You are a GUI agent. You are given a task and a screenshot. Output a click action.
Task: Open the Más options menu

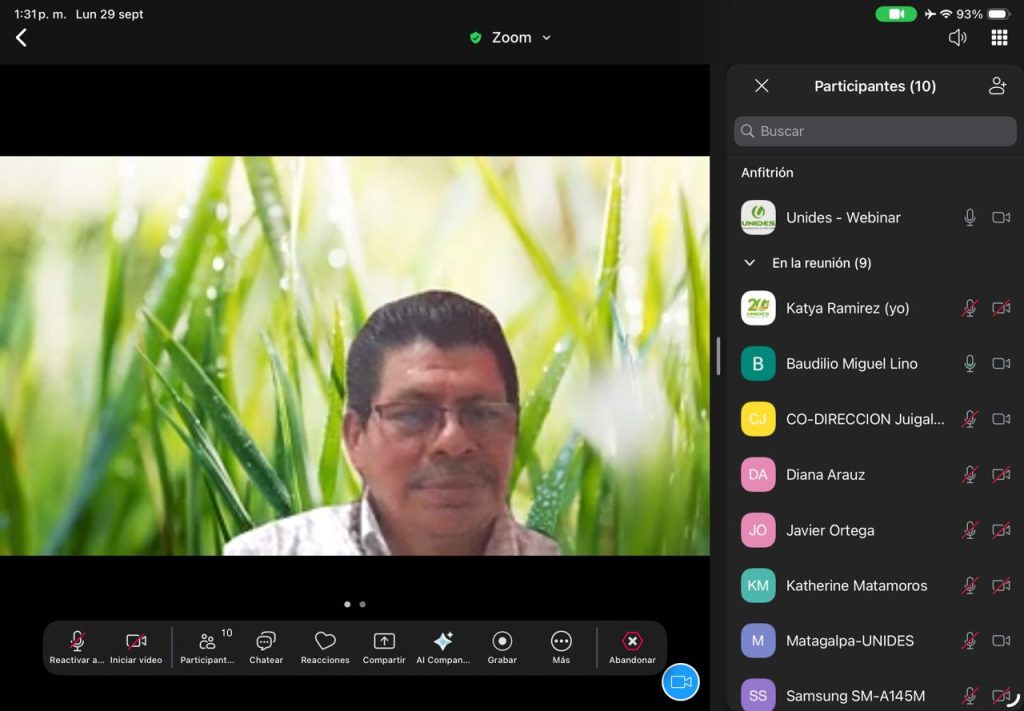561,642
